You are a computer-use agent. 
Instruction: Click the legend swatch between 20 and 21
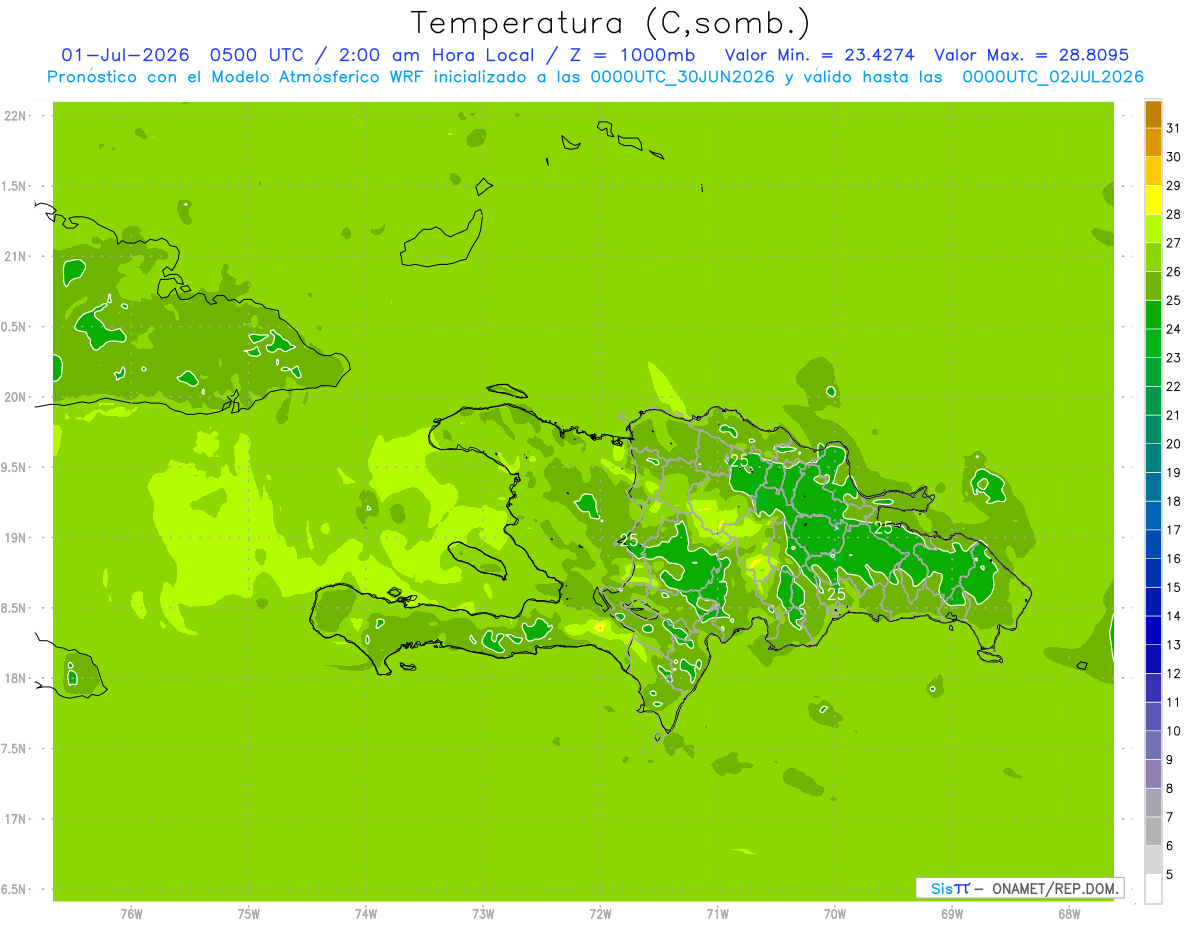[x=1153, y=430]
